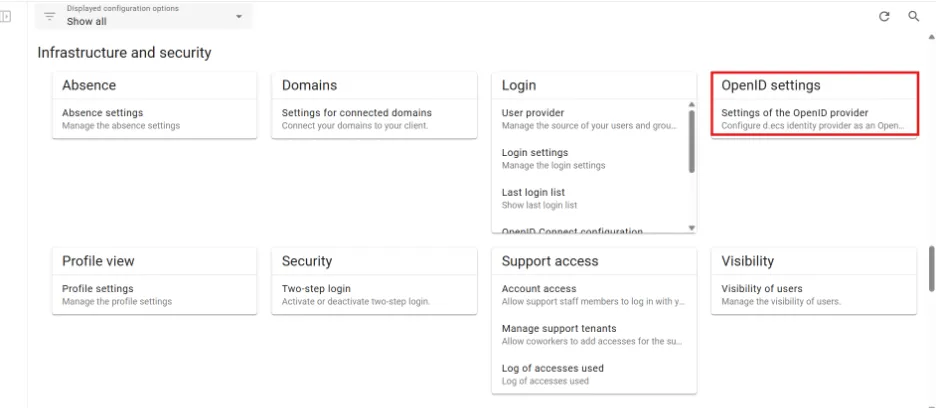Open Account access entry

tap(594, 295)
